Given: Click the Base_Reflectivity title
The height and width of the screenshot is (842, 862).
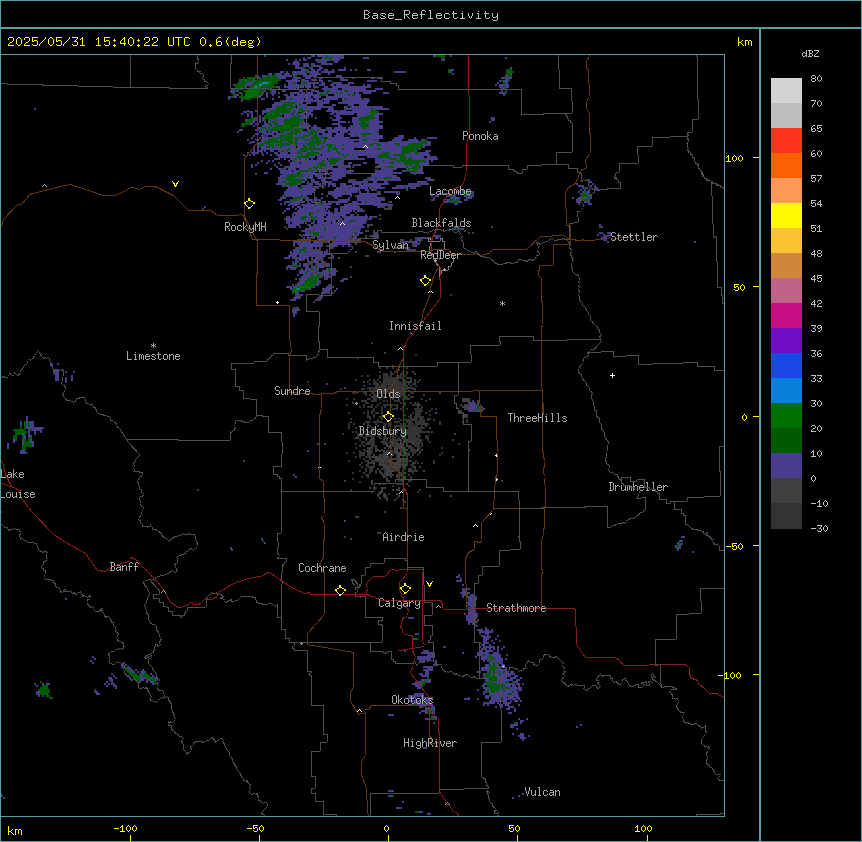Looking at the screenshot, I should 431,15.
